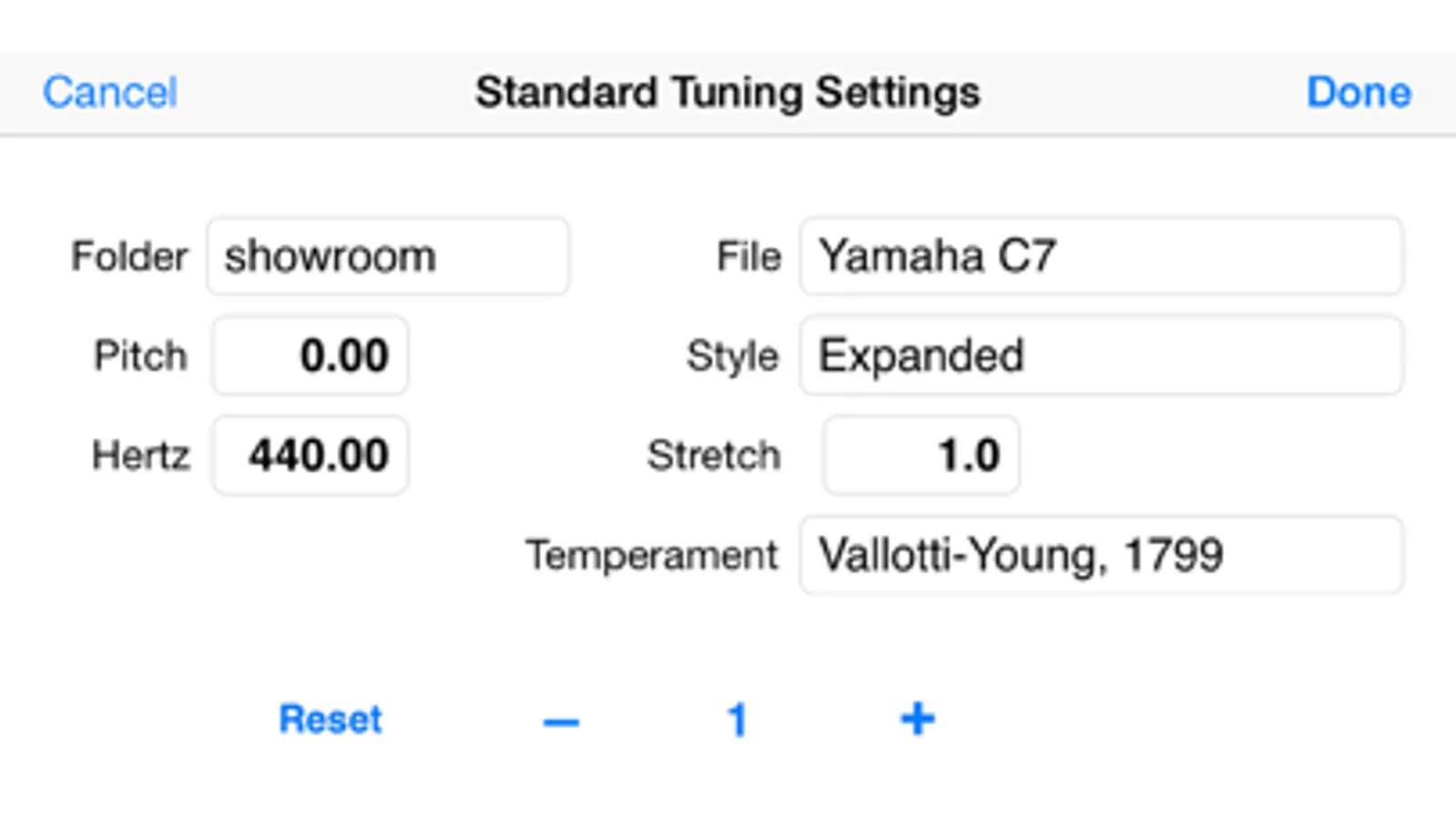The height and width of the screenshot is (820, 1456).
Task: Tap the minus decrement icon
Action: tap(561, 722)
